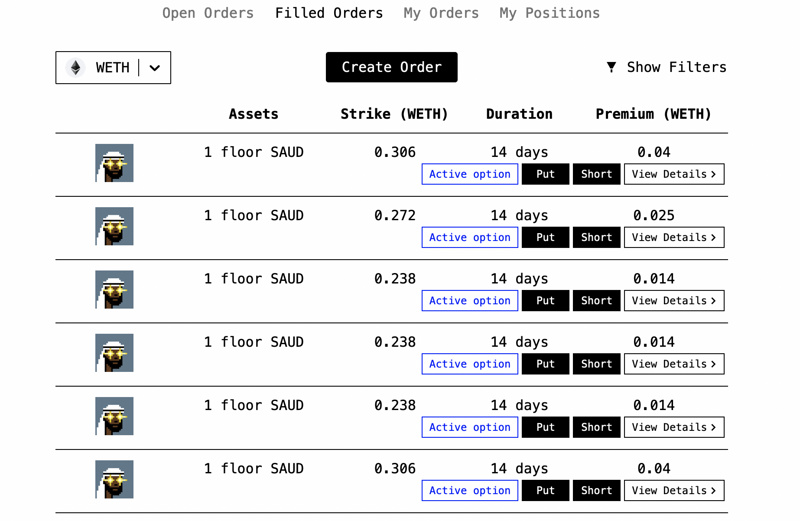Image resolution: width=800 pixels, height=521 pixels.
Task: View Details for the 0.272 strike order
Action: pos(674,237)
